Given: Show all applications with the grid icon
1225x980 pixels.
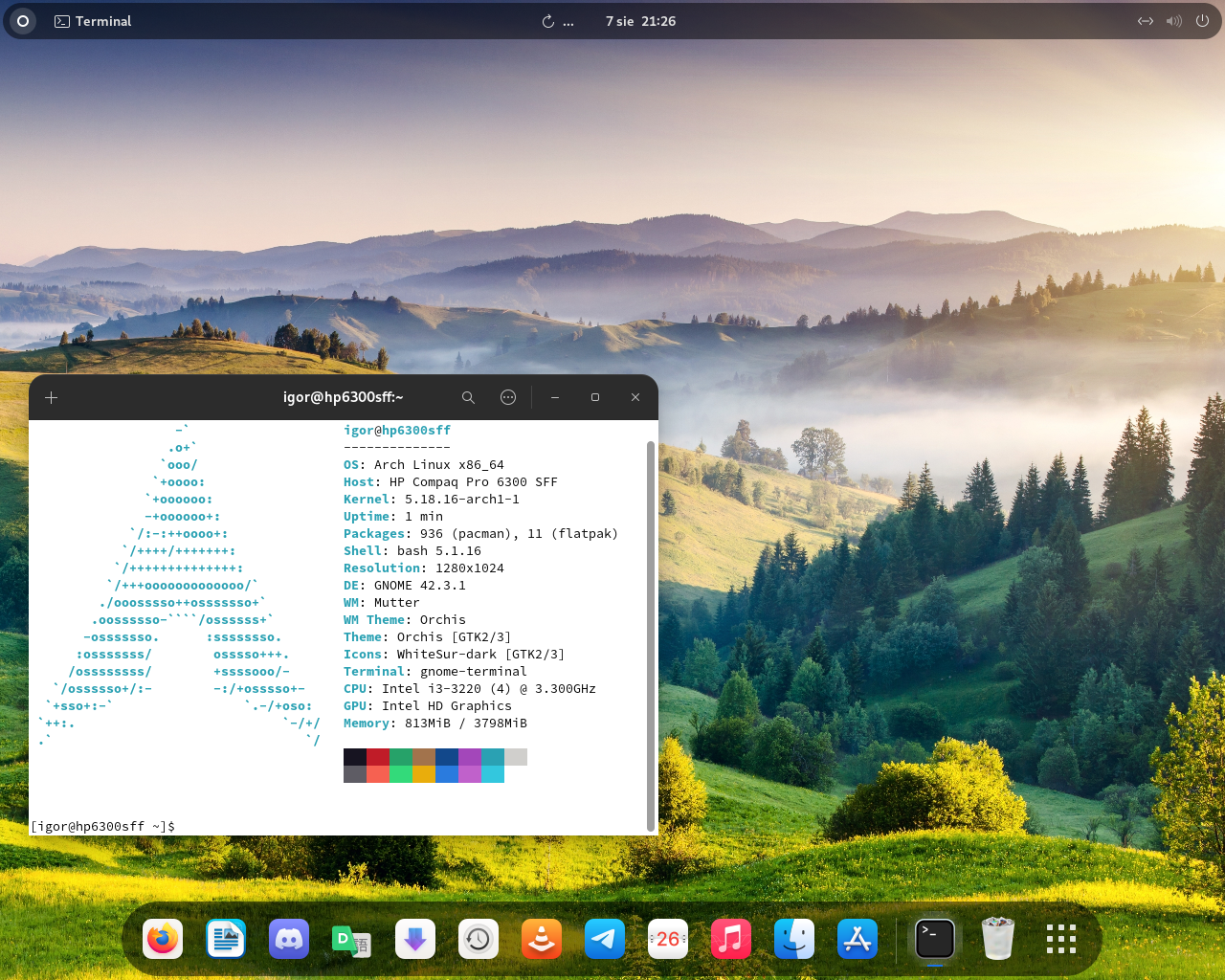Looking at the screenshot, I should click(1060, 939).
